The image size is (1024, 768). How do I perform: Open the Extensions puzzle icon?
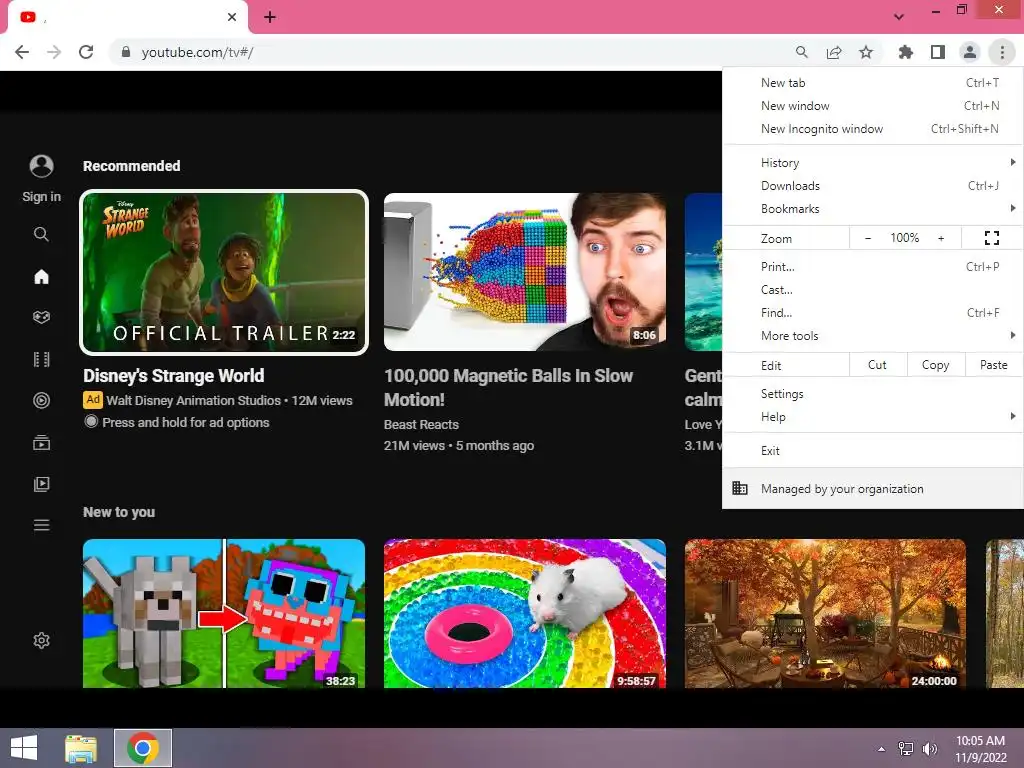(905, 52)
